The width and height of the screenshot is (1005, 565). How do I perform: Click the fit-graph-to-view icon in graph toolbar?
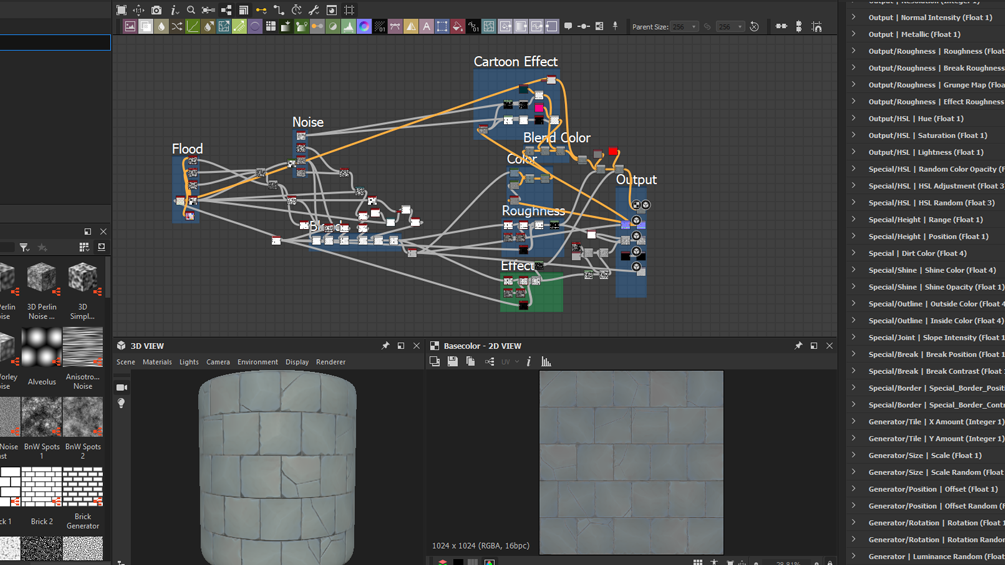[121, 10]
